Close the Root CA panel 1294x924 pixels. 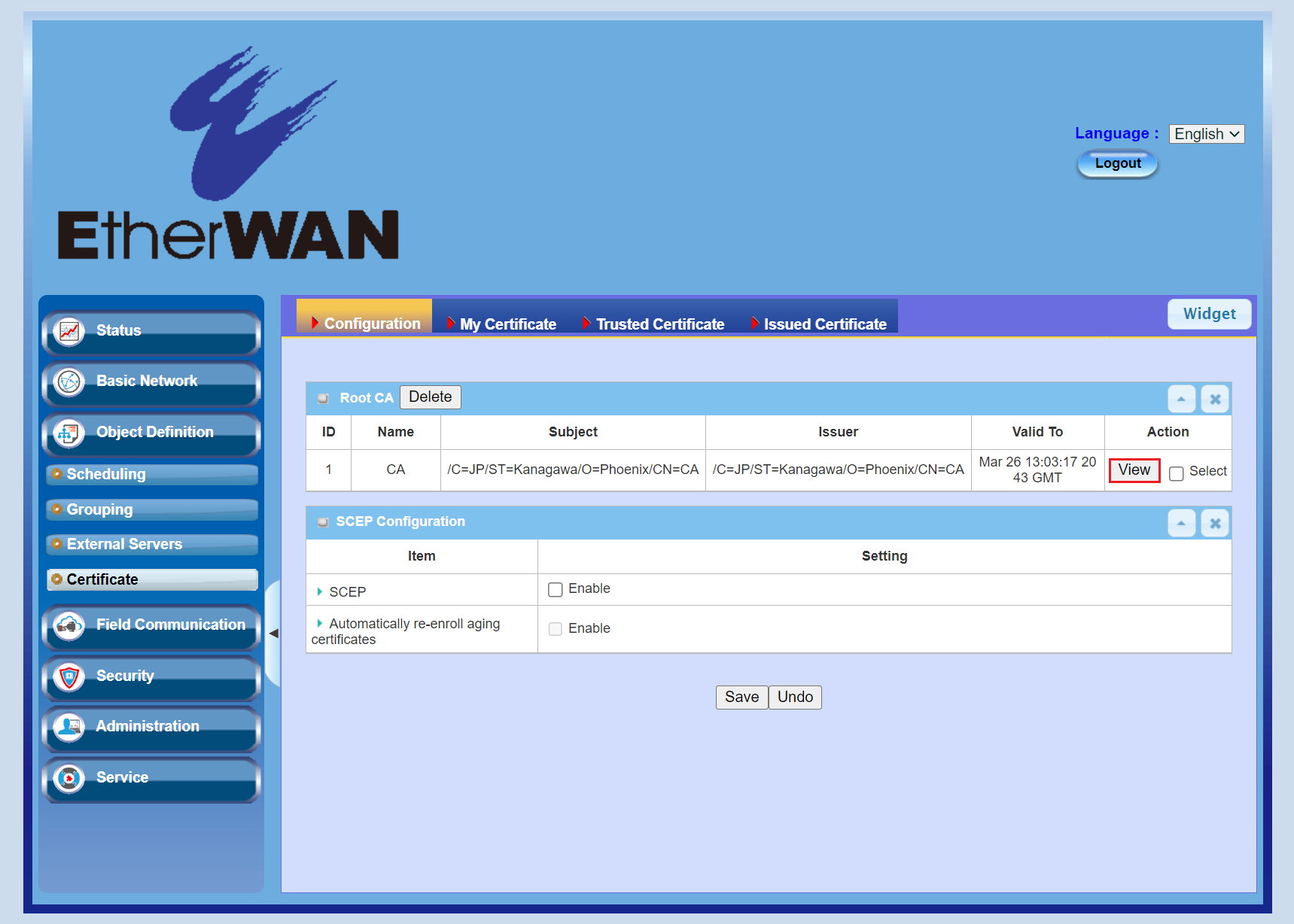click(x=1215, y=399)
